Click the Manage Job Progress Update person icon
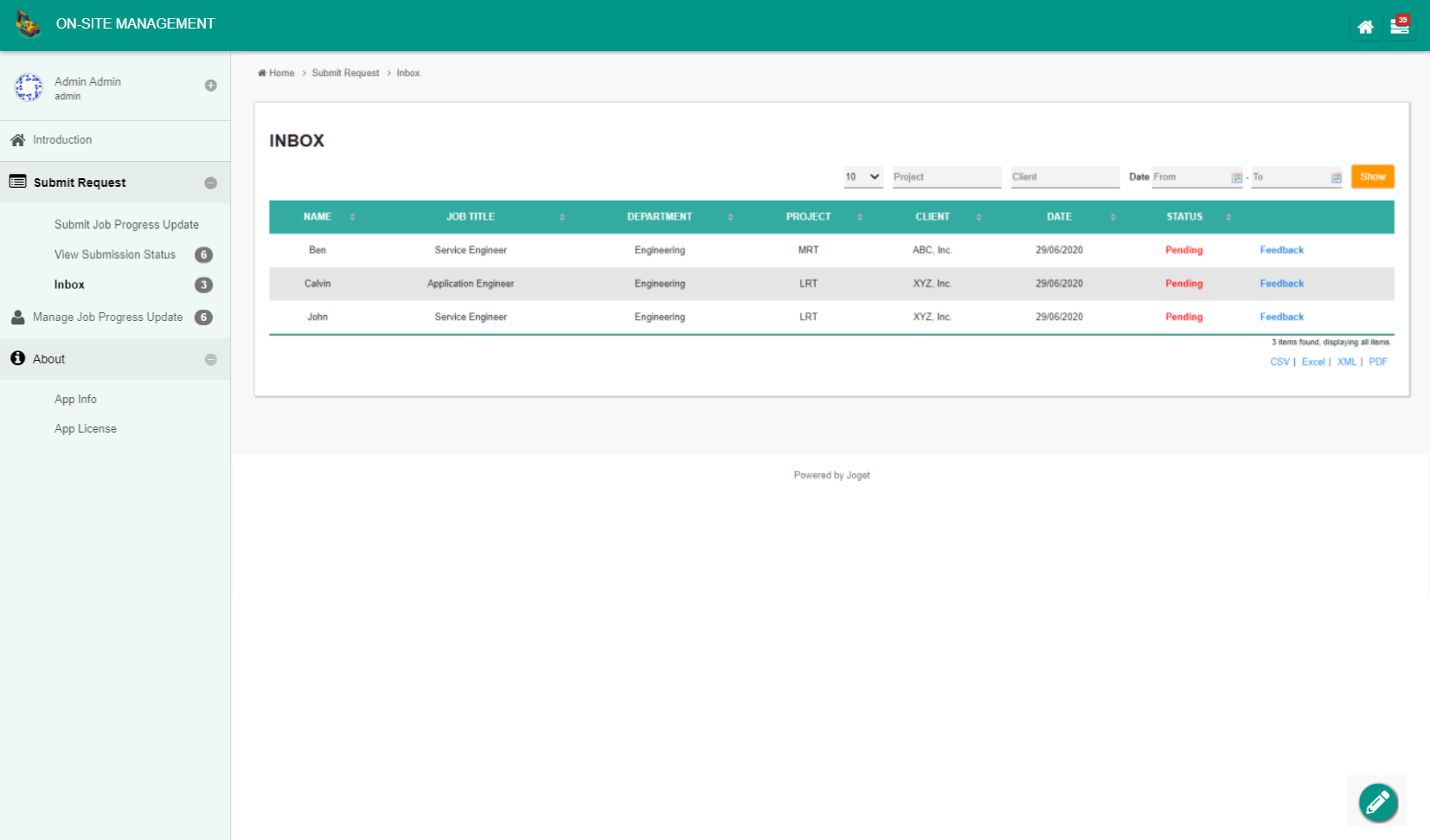Image resolution: width=1430 pixels, height=840 pixels. pyautogui.click(x=17, y=317)
